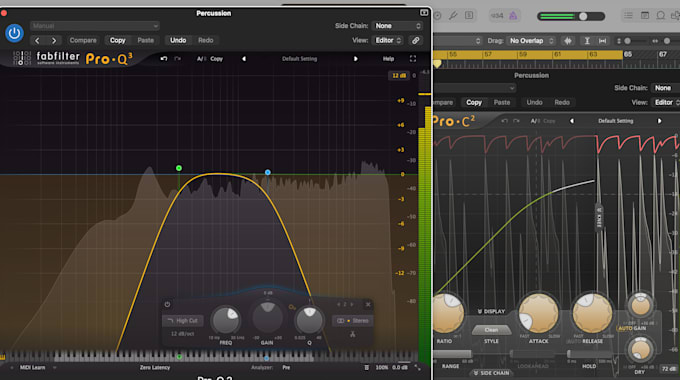Click the full screen icon in Pro-Q 3
Screen dimensions: 680x380
413,59
